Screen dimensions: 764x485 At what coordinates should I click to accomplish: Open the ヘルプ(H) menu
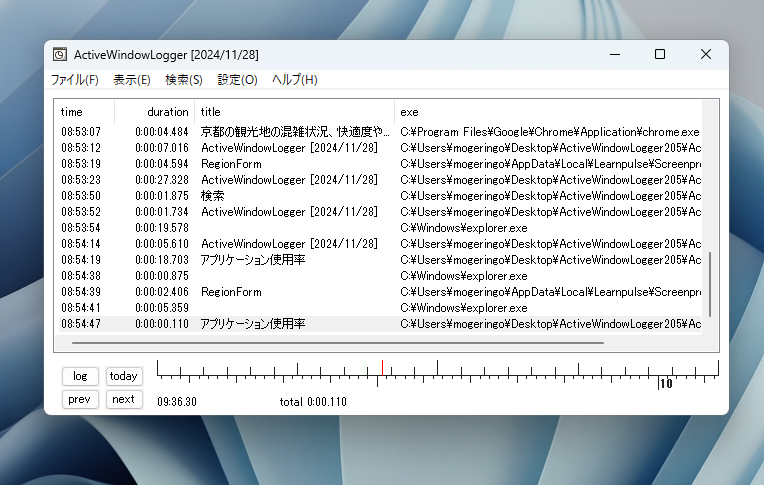[x=294, y=80]
